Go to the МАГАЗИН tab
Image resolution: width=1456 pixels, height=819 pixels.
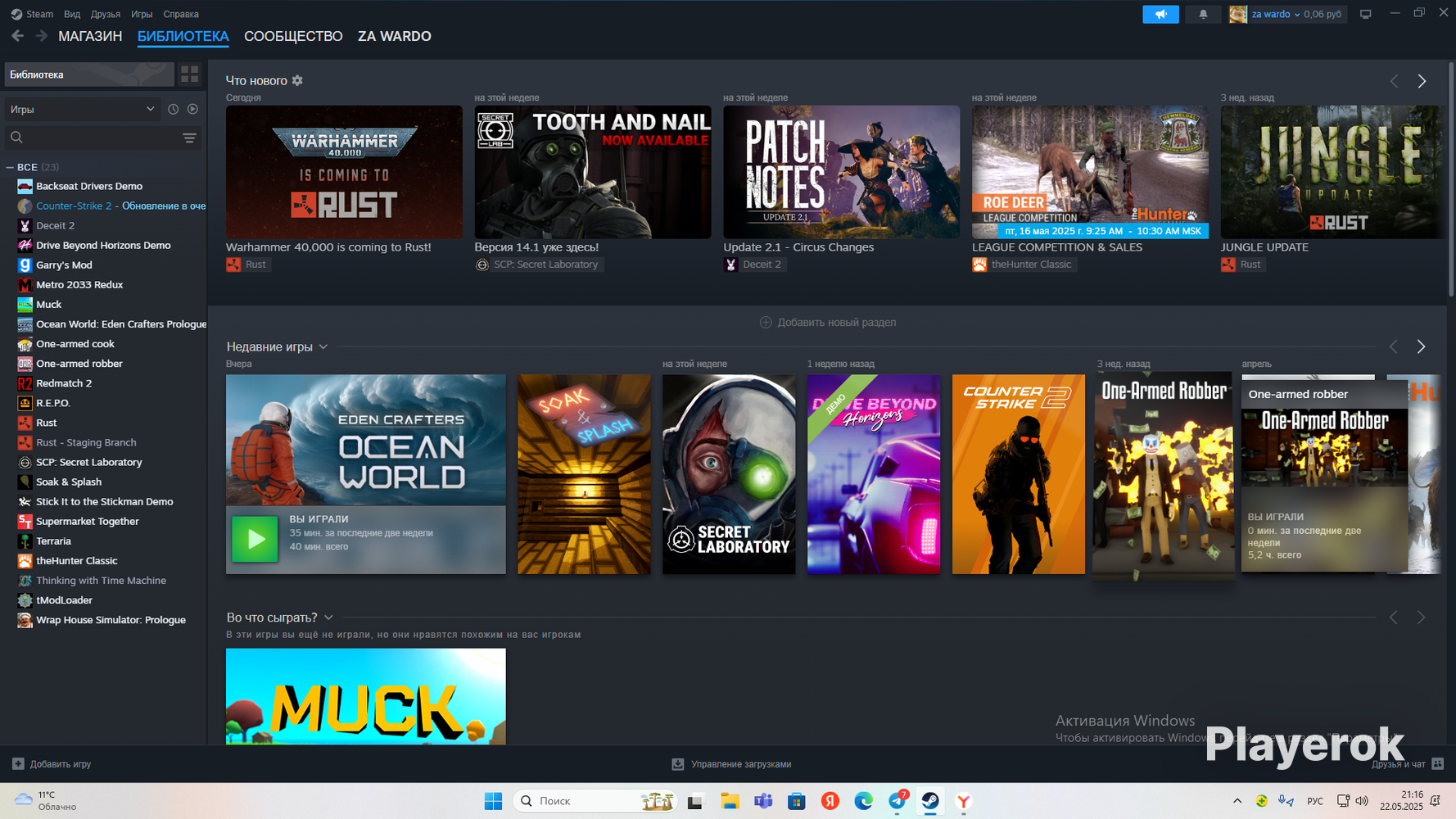pyautogui.click(x=90, y=36)
